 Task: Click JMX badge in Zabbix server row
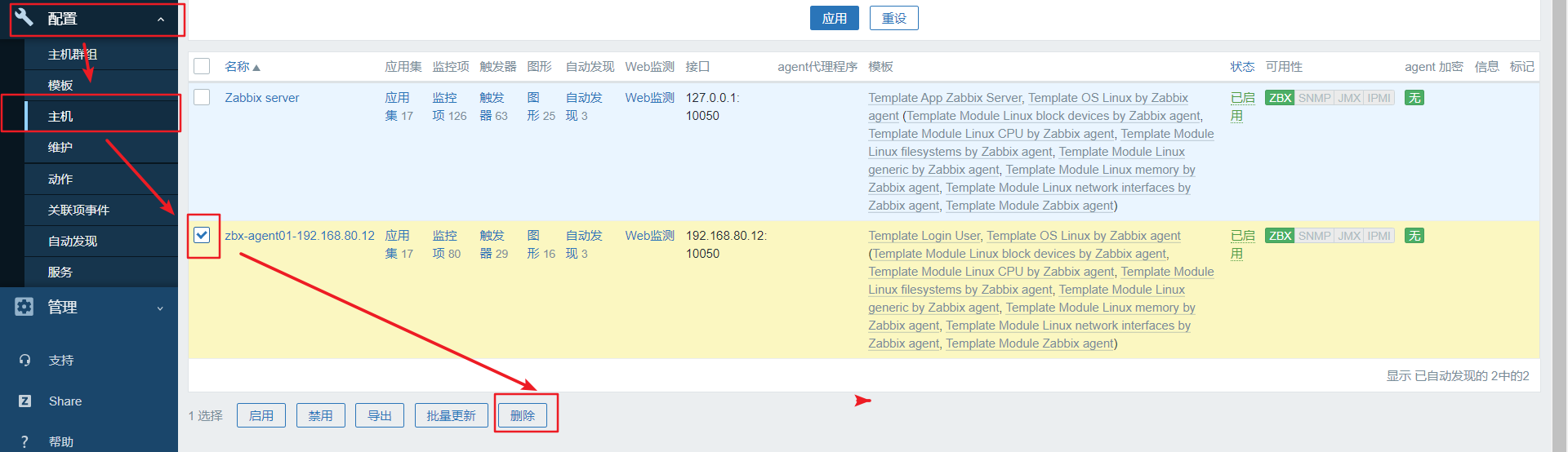click(x=1349, y=98)
